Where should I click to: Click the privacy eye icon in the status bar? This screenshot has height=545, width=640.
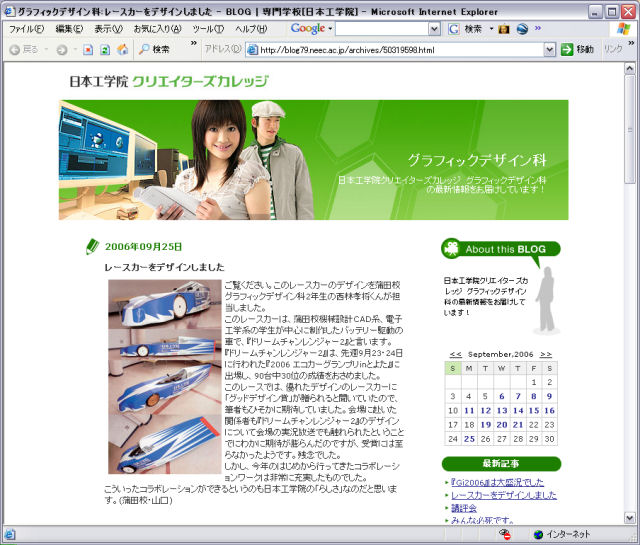click(x=505, y=534)
